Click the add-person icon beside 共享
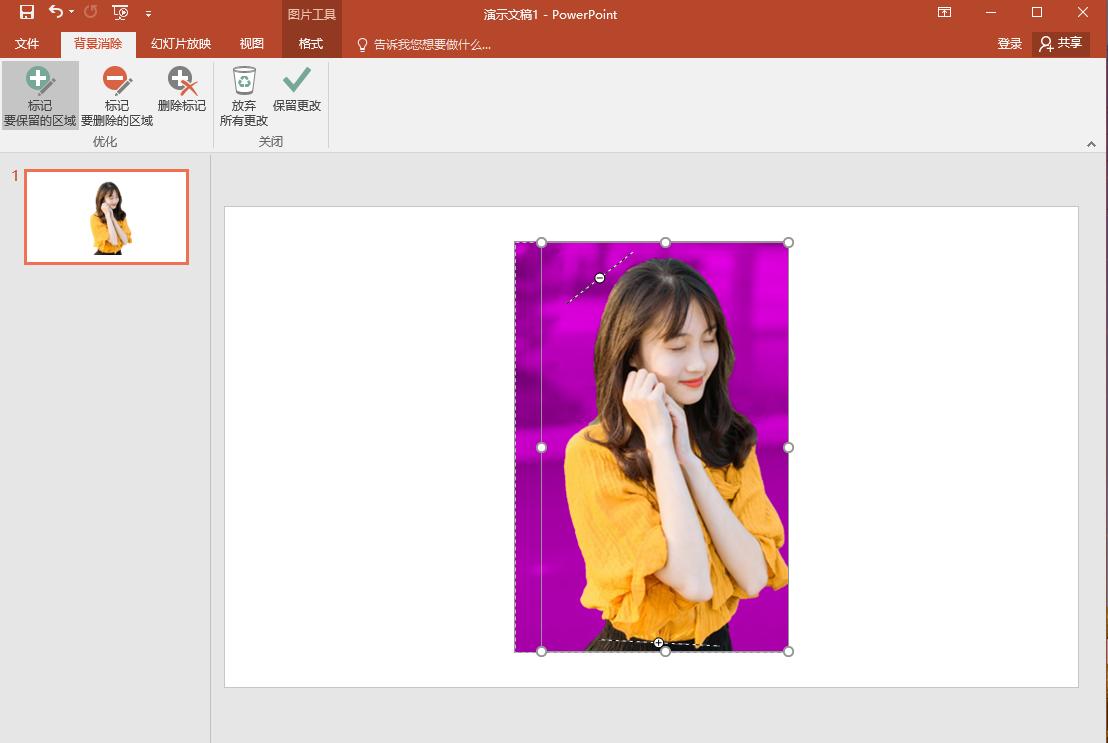Screen dimensions: 1108x743 (x=1043, y=43)
